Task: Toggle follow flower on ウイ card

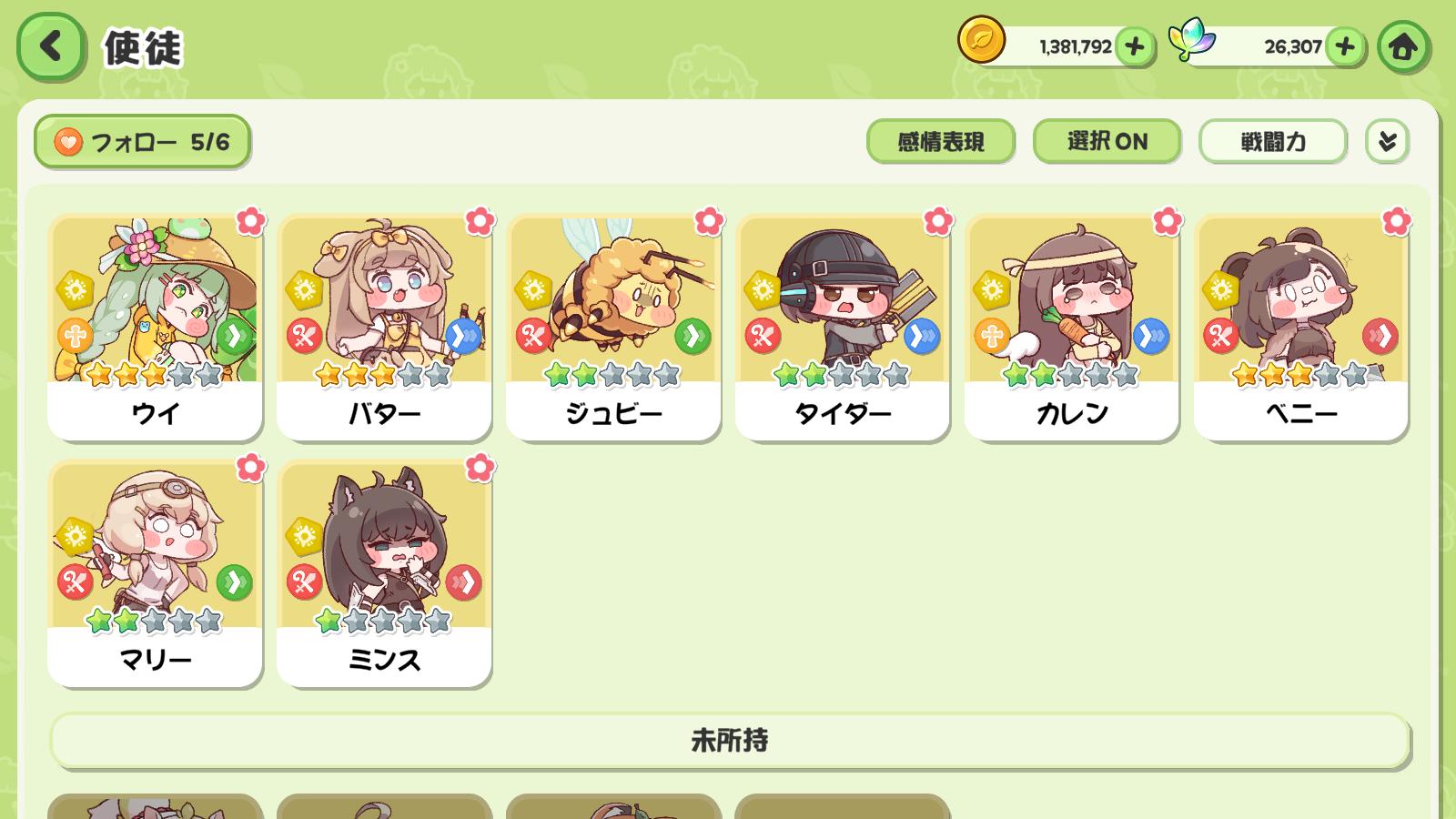Action: 250,221
